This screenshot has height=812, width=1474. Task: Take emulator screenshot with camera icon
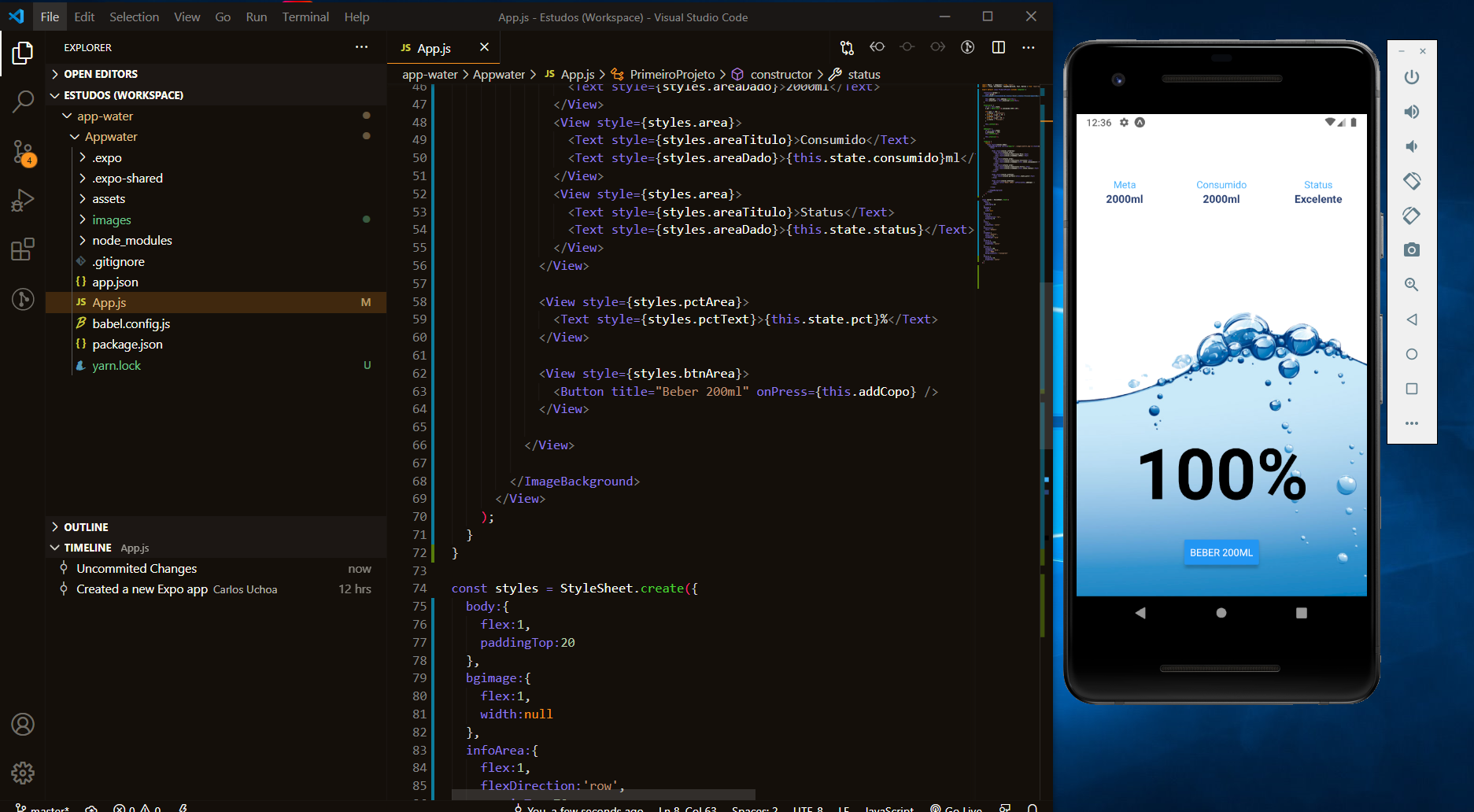[x=1412, y=250]
